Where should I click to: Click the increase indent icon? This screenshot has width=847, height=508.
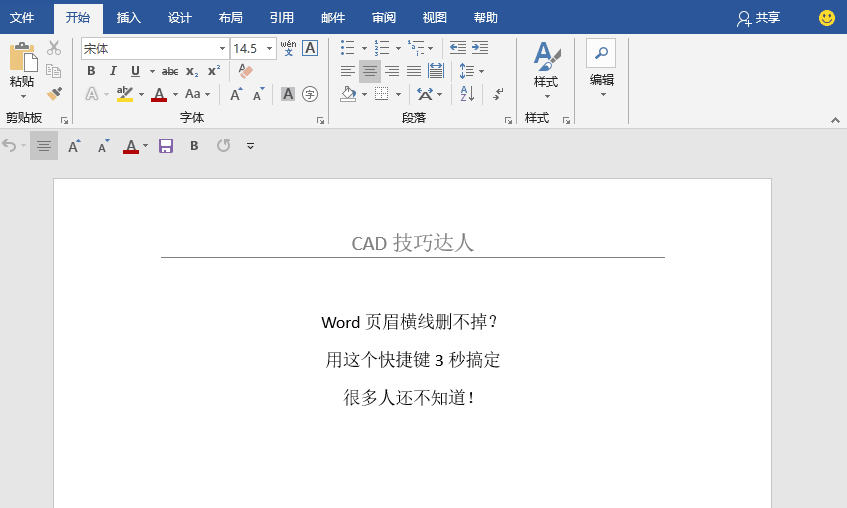point(480,48)
